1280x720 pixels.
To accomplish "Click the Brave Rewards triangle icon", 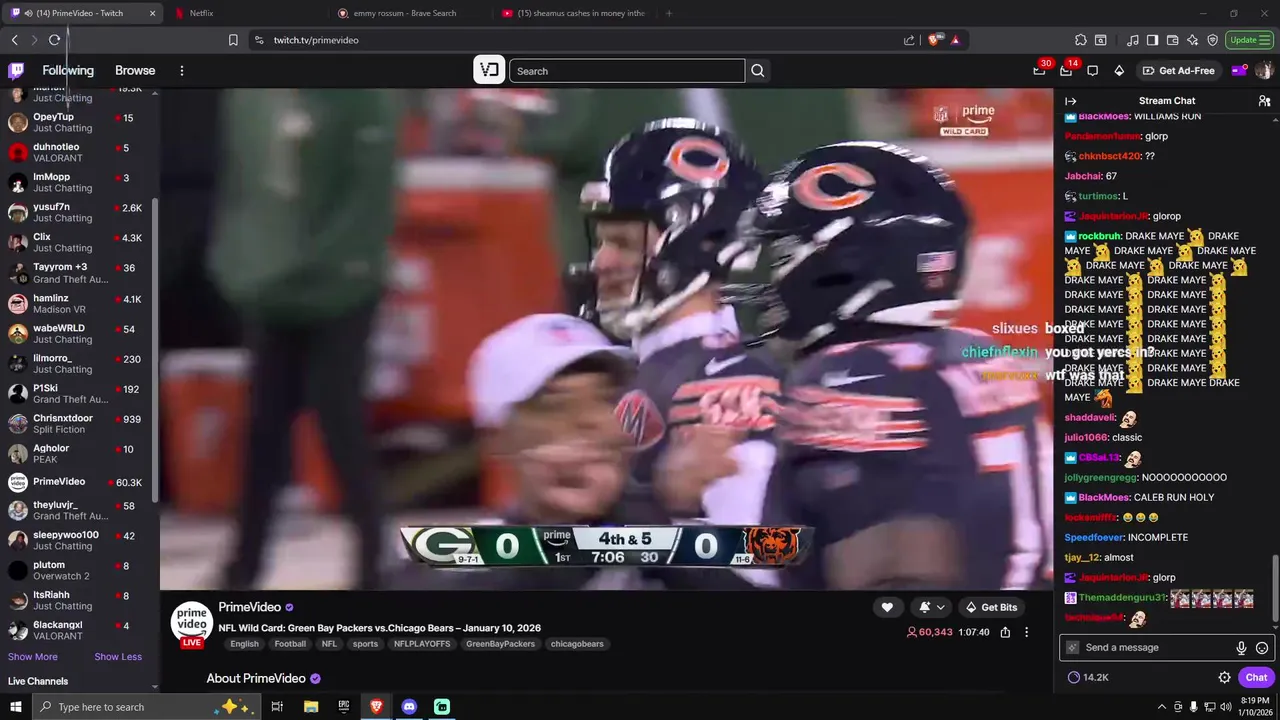I will click(x=955, y=40).
